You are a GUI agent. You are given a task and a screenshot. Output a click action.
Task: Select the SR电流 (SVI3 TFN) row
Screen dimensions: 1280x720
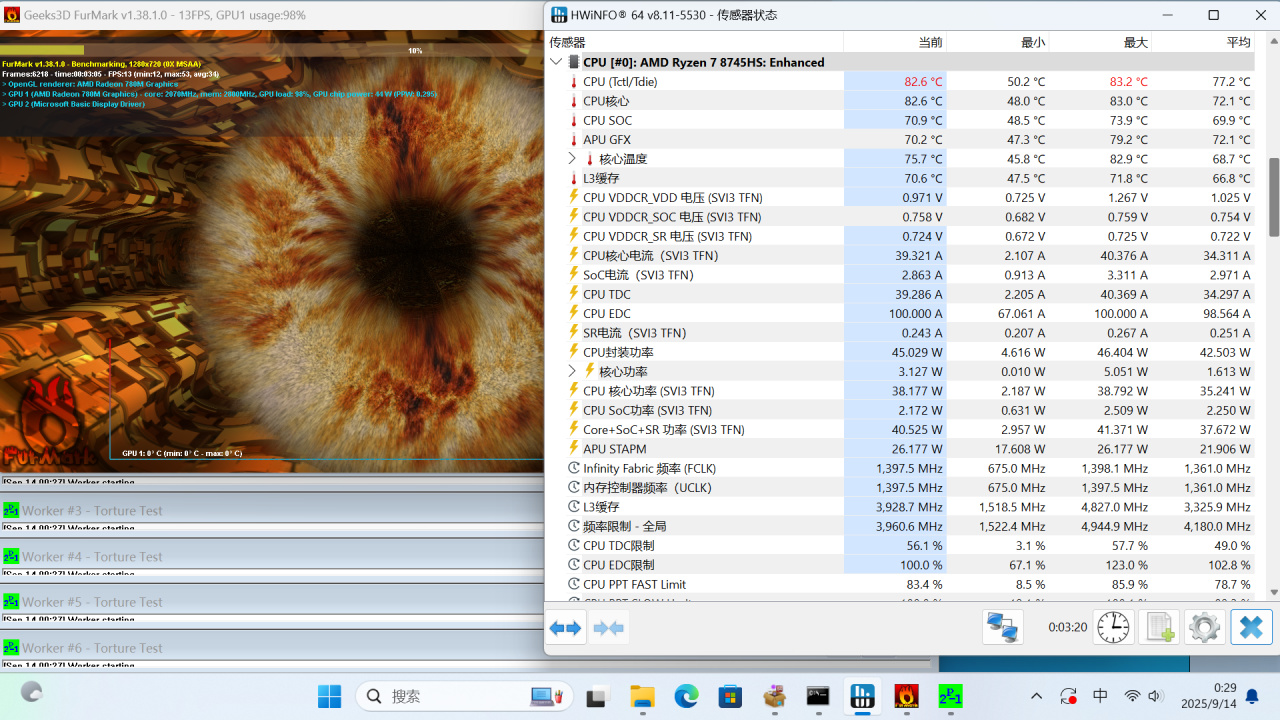(x=900, y=333)
